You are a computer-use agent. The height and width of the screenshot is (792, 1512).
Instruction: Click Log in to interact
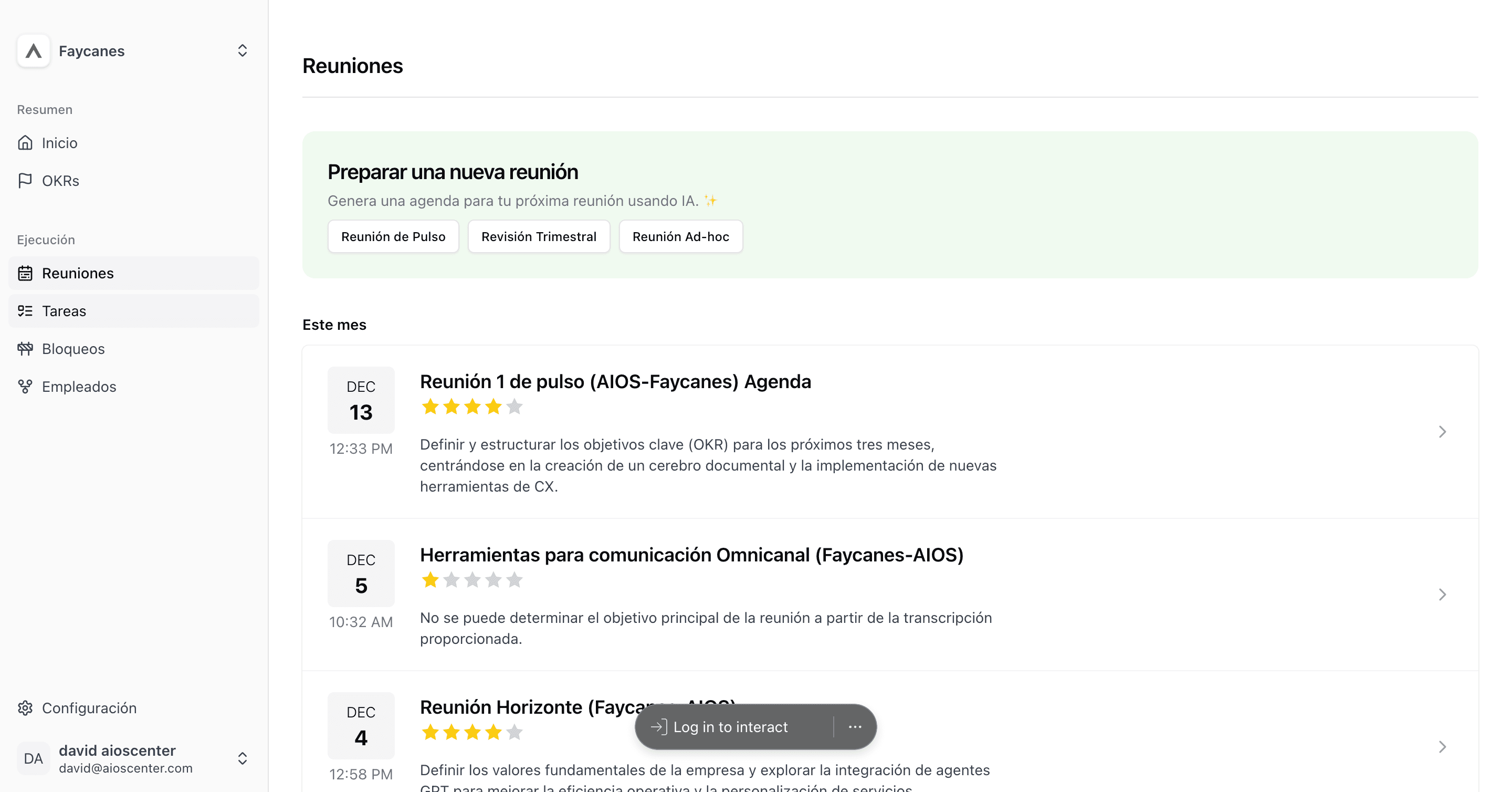730,727
